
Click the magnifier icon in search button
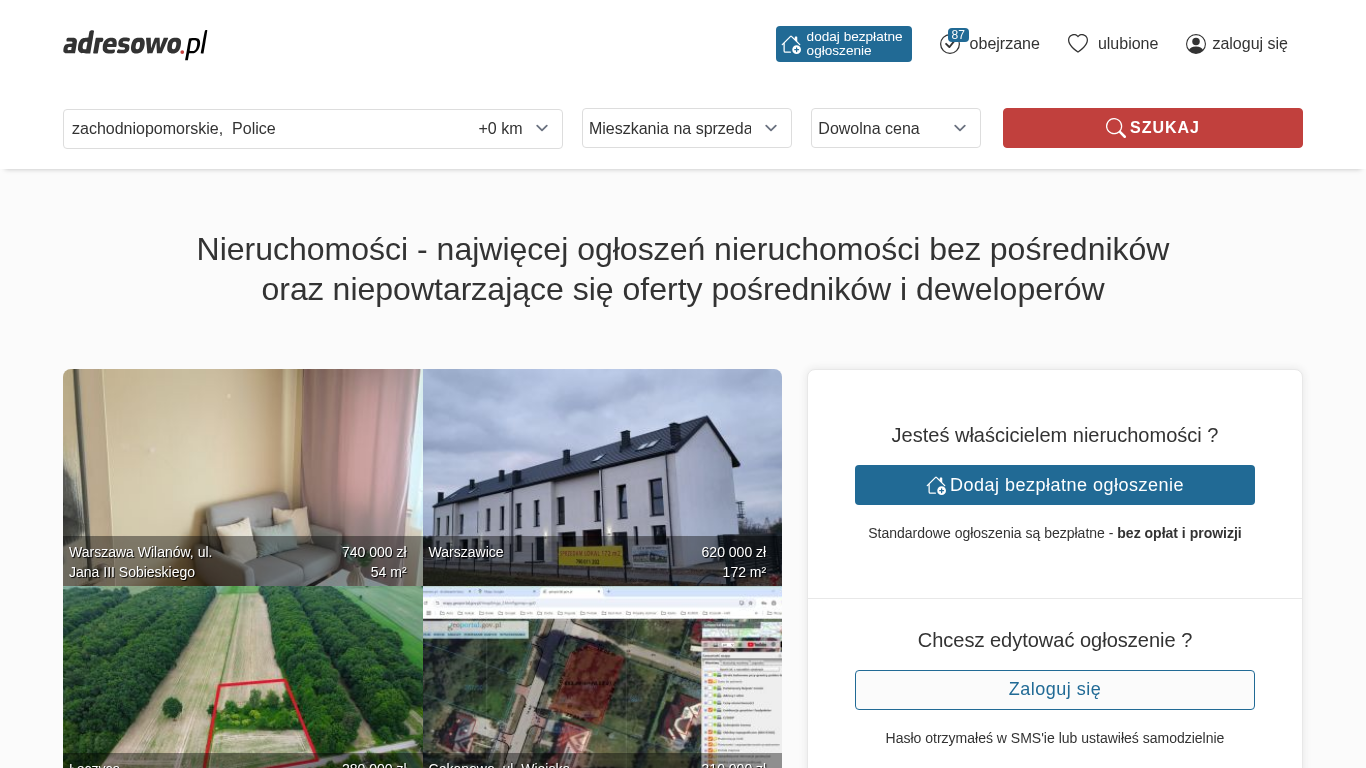click(1115, 128)
